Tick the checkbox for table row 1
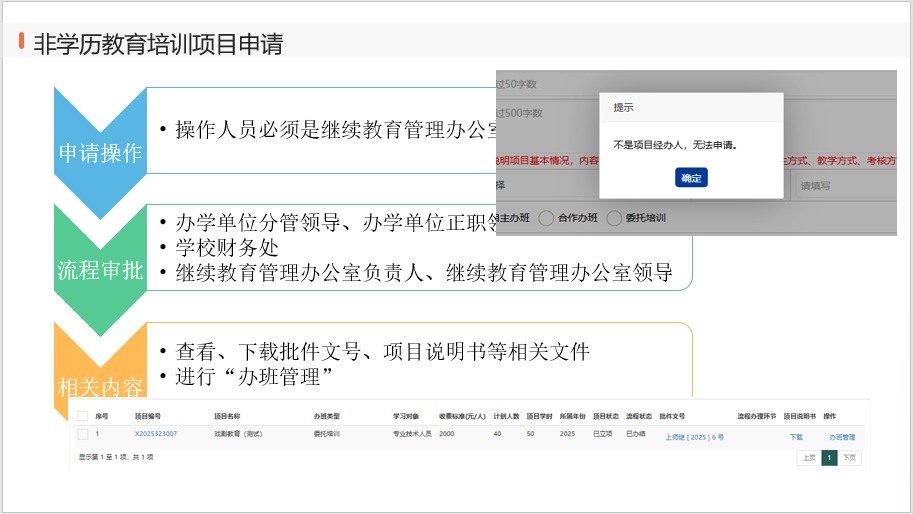The height and width of the screenshot is (514, 913). coord(83,434)
